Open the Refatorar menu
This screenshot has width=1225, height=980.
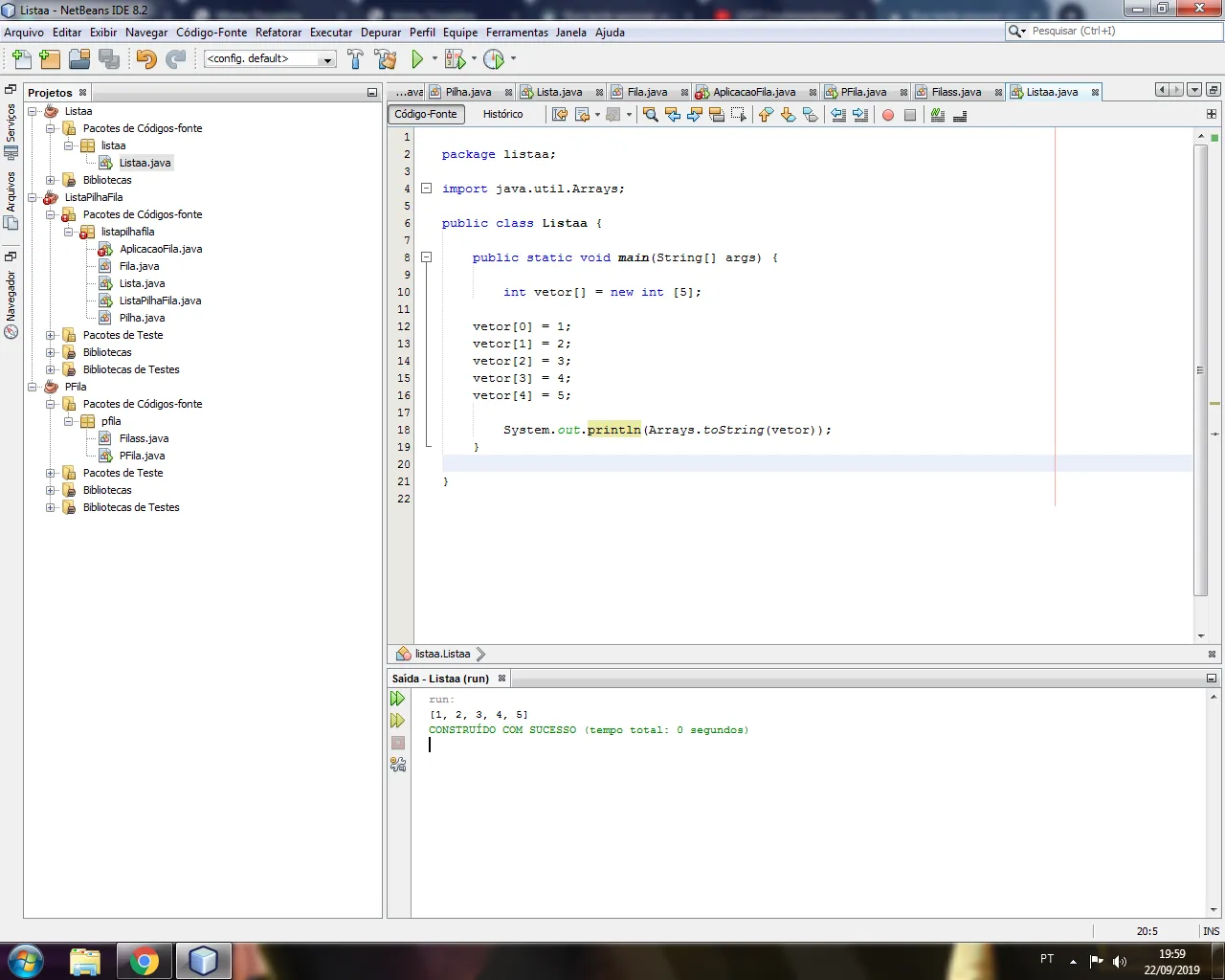click(x=278, y=33)
